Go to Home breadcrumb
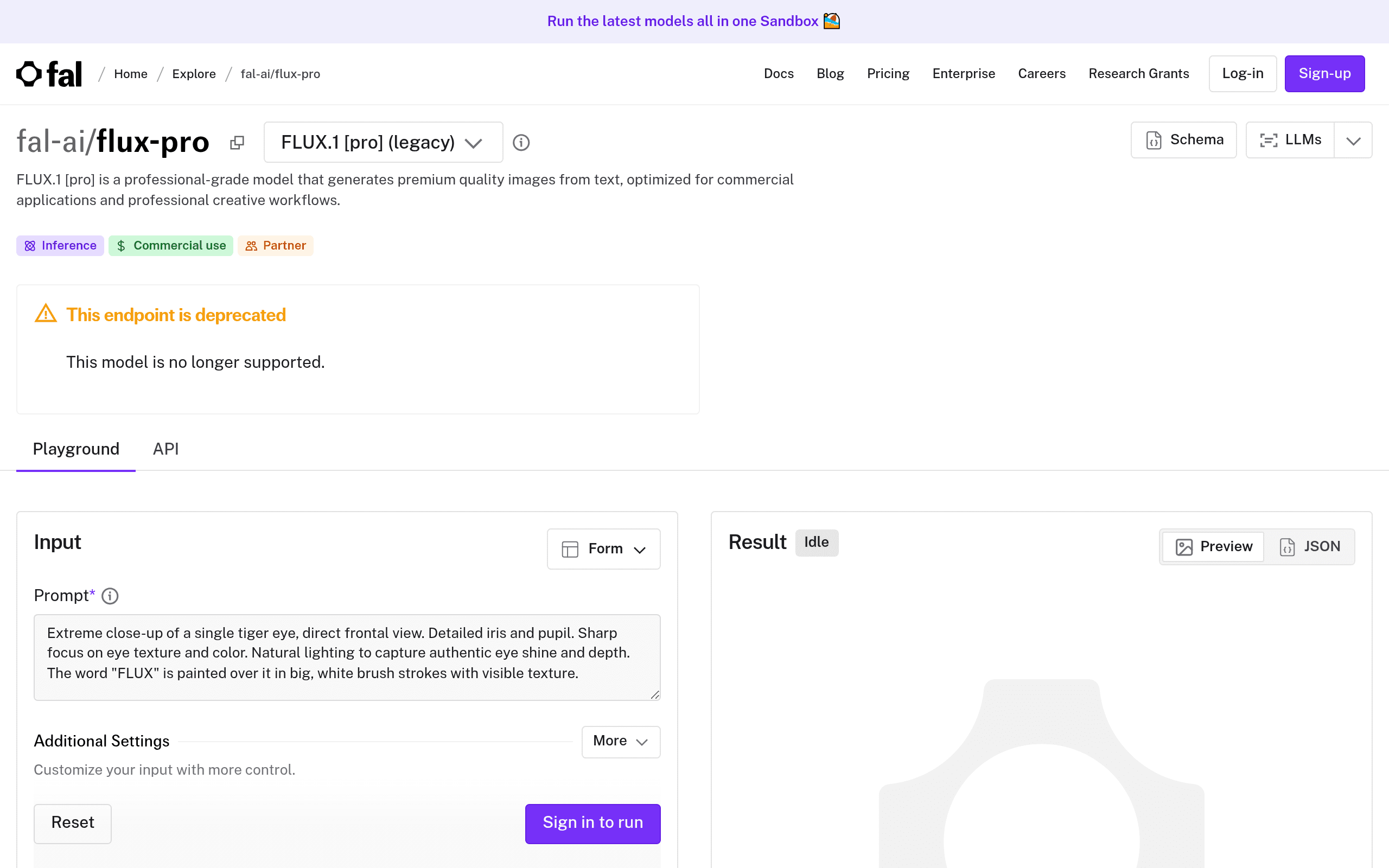 click(x=131, y=74)
